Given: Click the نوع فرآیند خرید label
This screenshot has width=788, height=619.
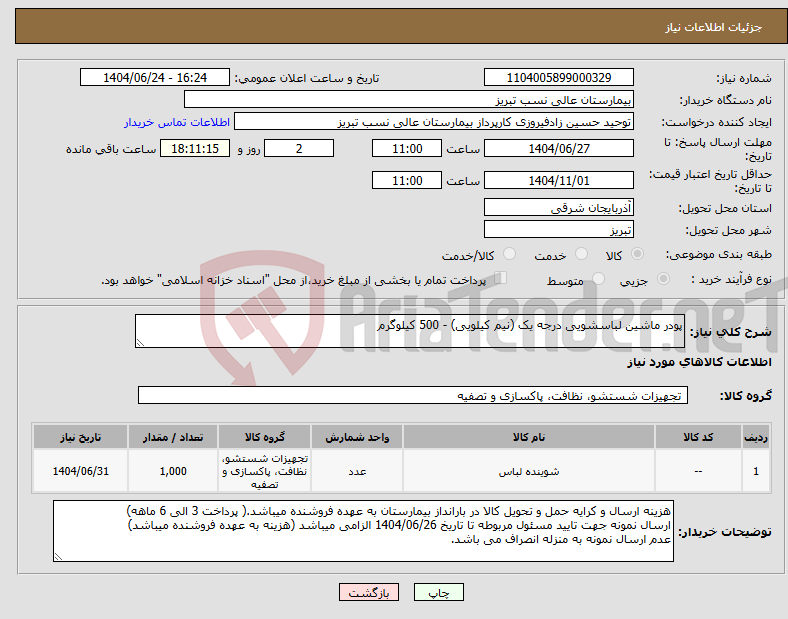Looking at the screenshot, I should click(x=731, y=279).
